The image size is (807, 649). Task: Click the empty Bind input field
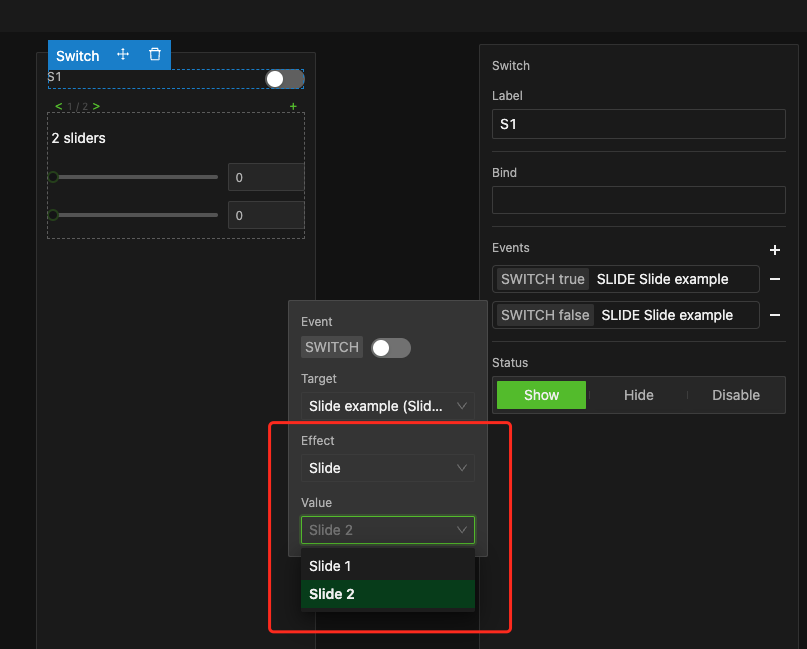(x=639, y=200)
